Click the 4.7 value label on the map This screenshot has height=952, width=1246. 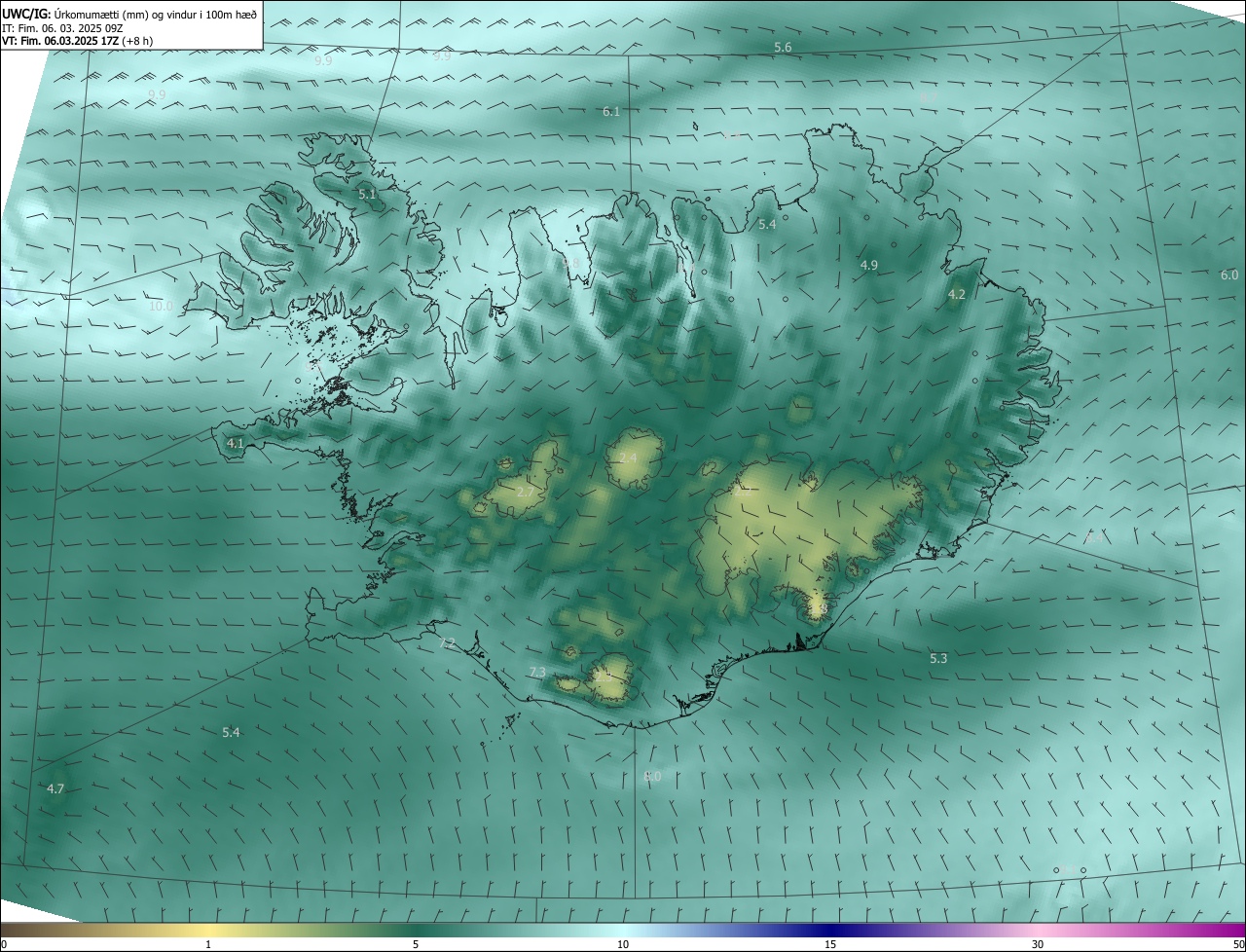point(55,788)
